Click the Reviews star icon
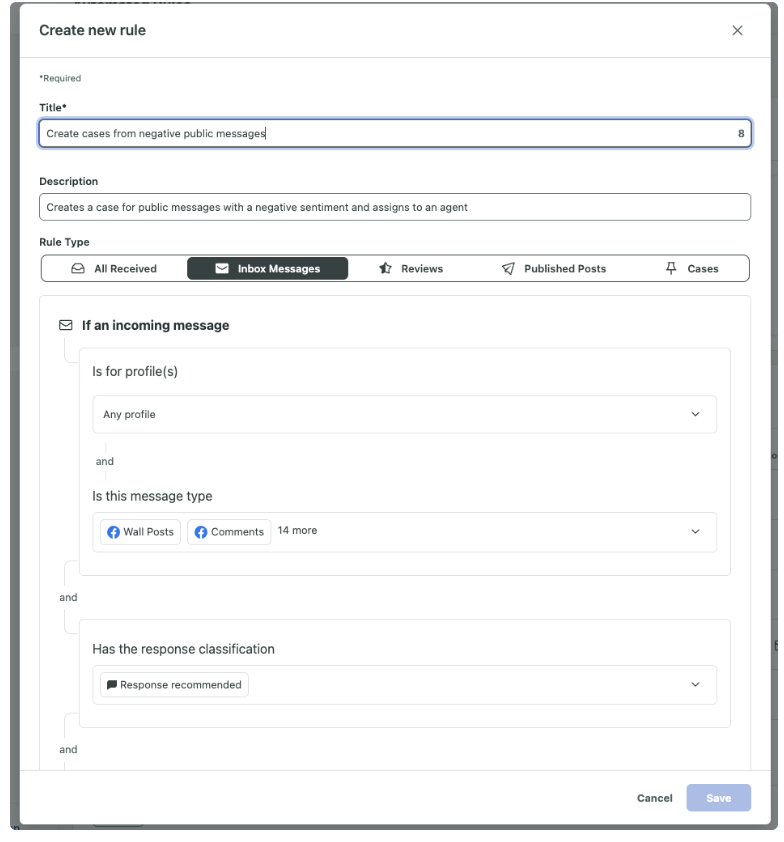The height and width of the screenshot is (842, 784). point(385,268)
